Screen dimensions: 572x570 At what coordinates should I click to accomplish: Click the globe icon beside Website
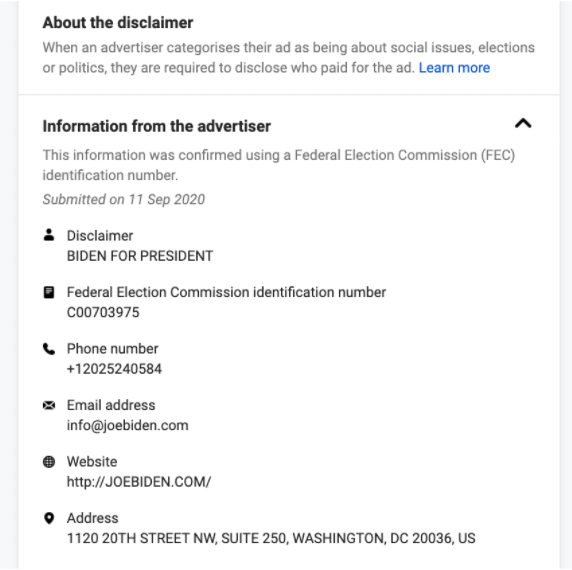point(49,462)
